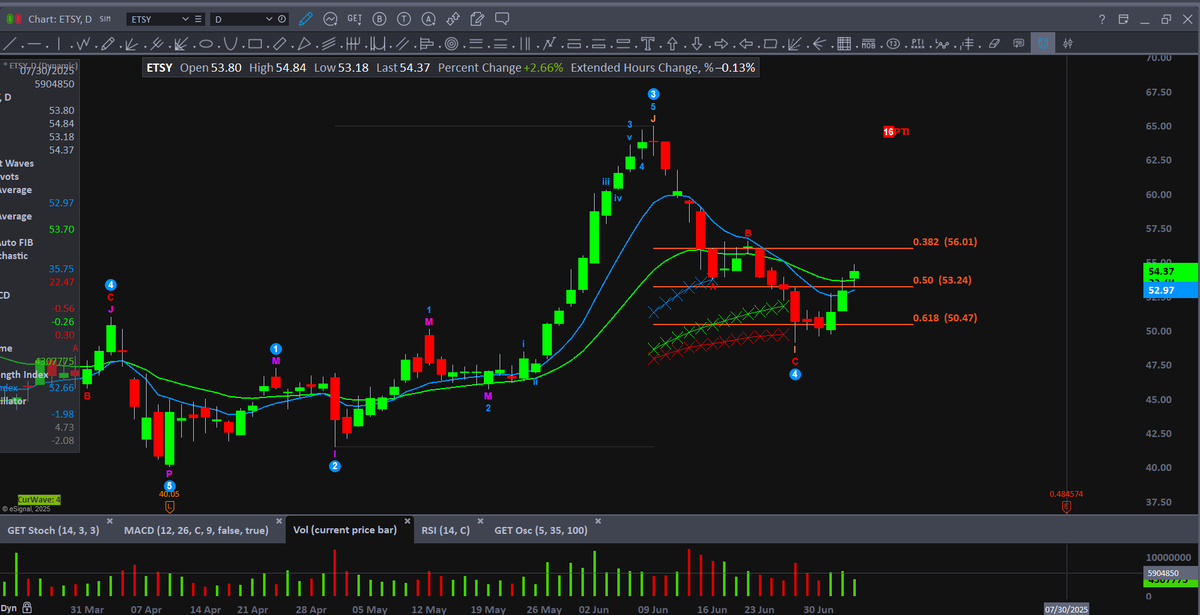This screenshot has width=1200, height=615.
Task: Select the text annotation tool
Action: pyautogui.click(x=647, y=43)
